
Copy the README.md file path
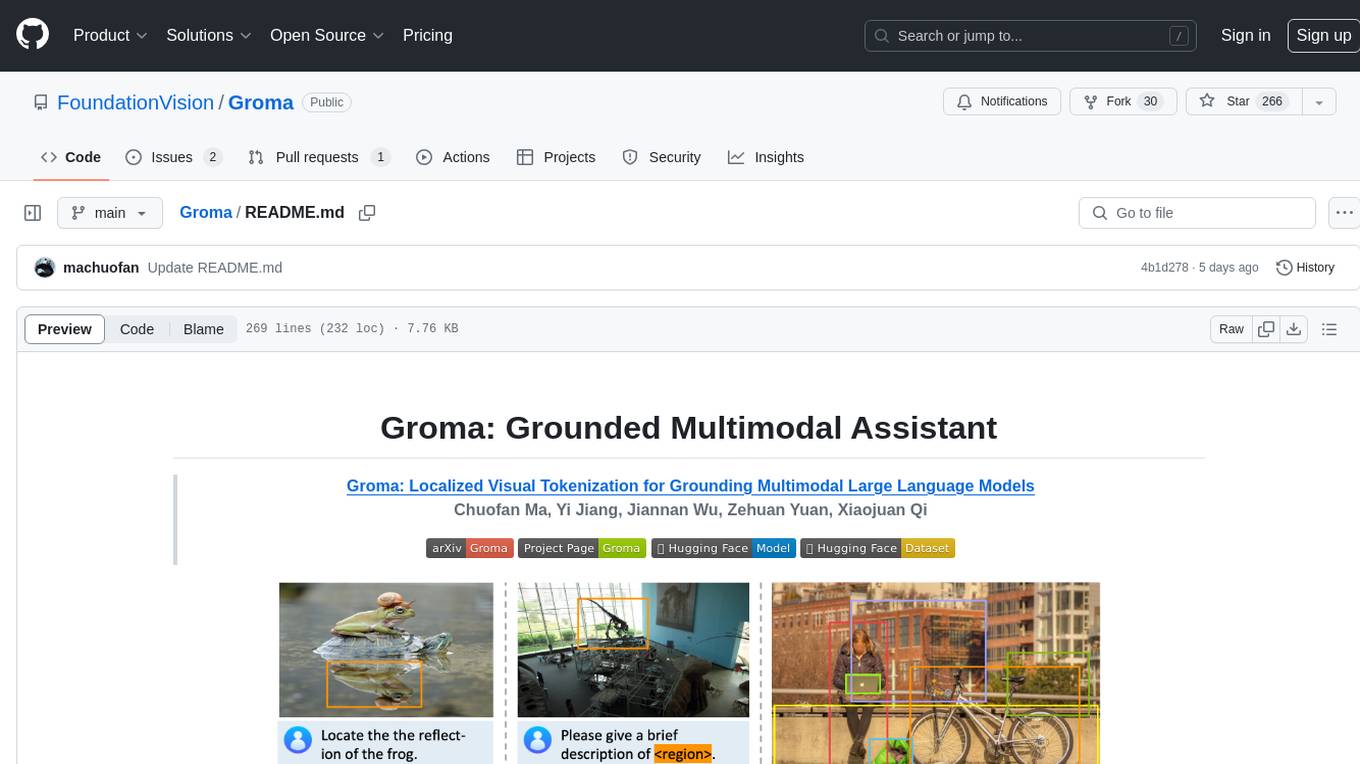click(x=367, y=213)
